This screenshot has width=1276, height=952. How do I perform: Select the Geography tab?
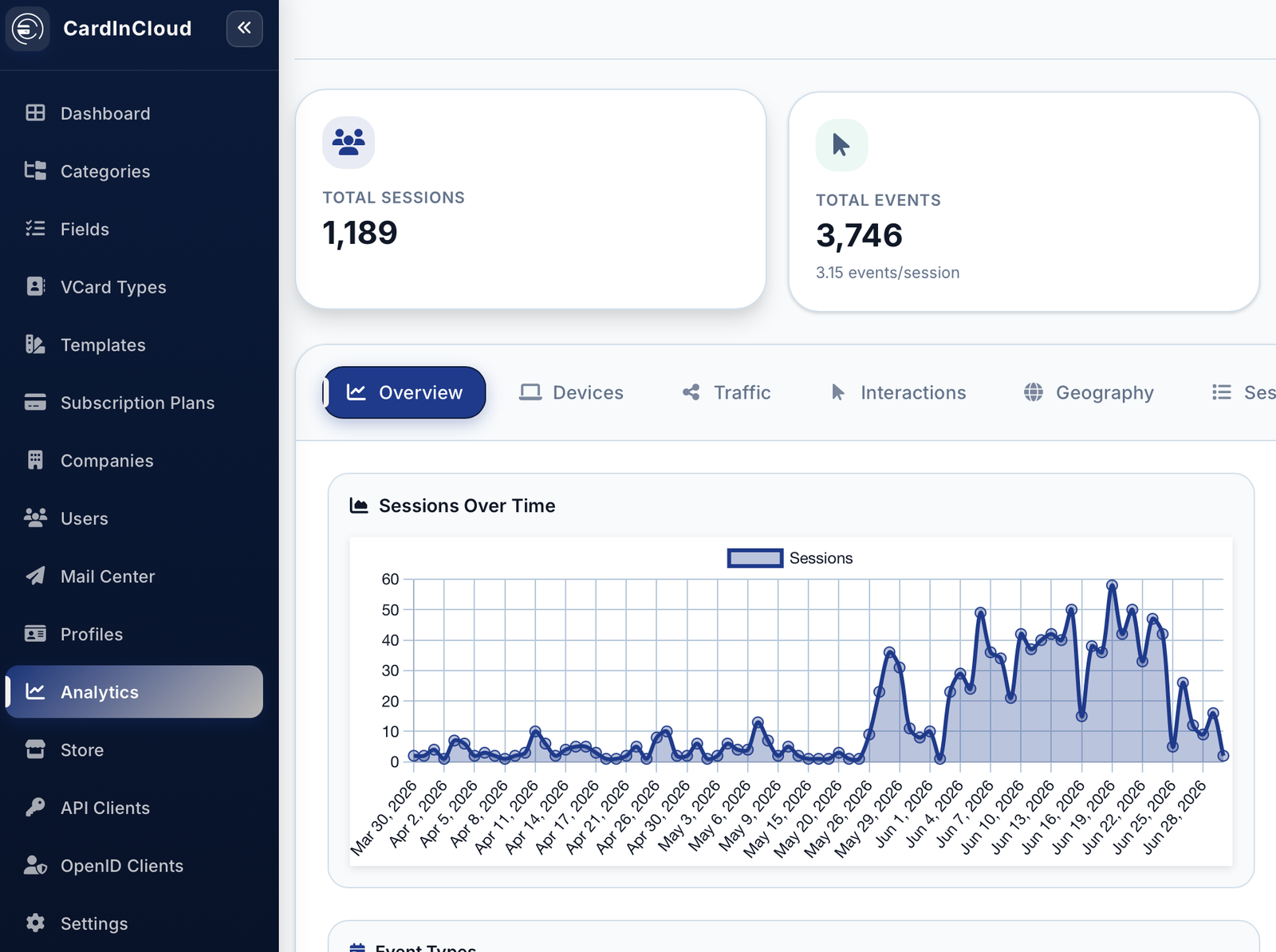point(1089,392)
